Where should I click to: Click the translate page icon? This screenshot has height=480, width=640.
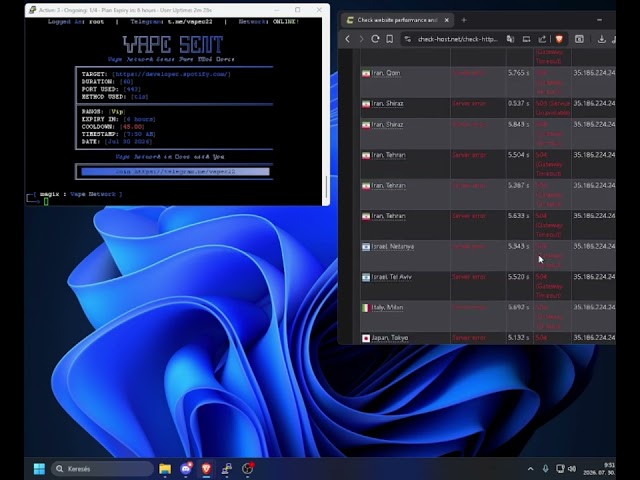[x=510, y=39]
